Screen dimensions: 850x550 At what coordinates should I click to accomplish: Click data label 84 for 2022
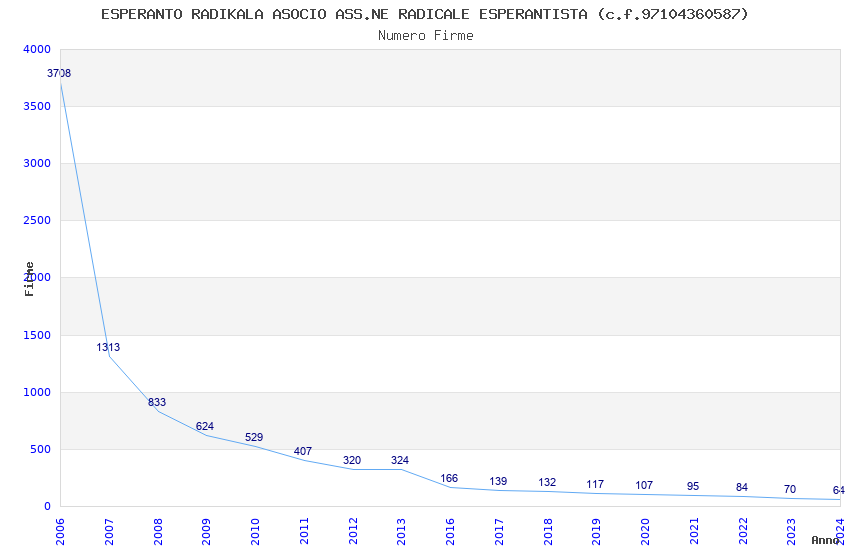point(742,487)
